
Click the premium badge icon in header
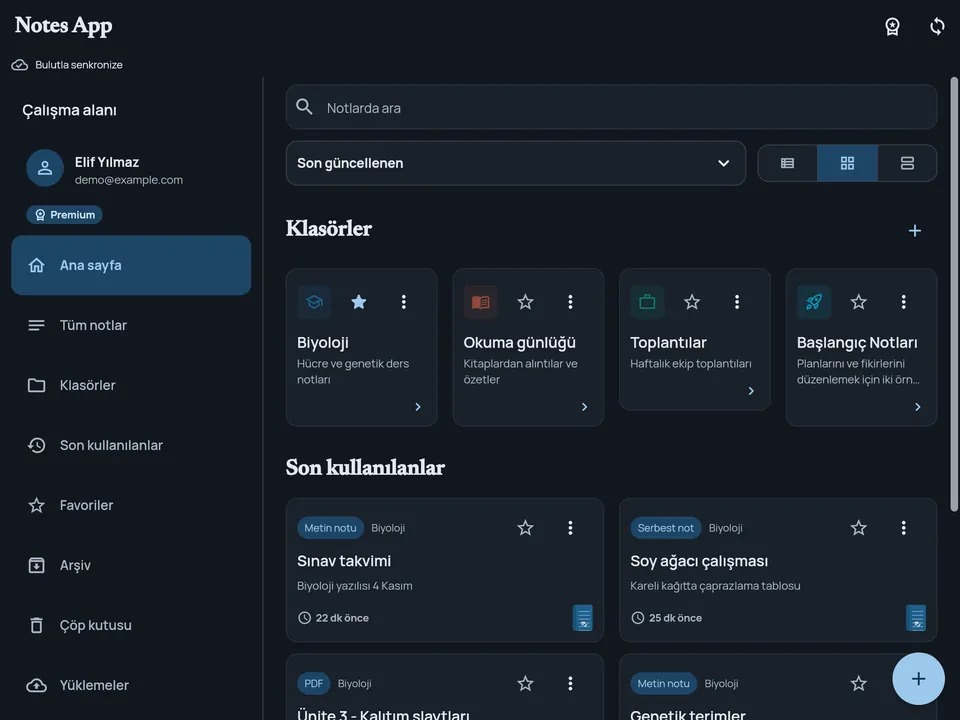[x=892, y=26]
